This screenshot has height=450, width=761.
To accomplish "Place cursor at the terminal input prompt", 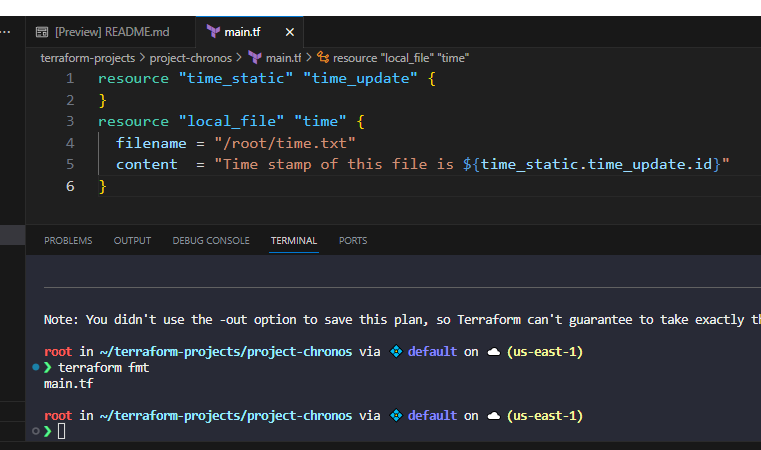I will [x=62, y=431].
